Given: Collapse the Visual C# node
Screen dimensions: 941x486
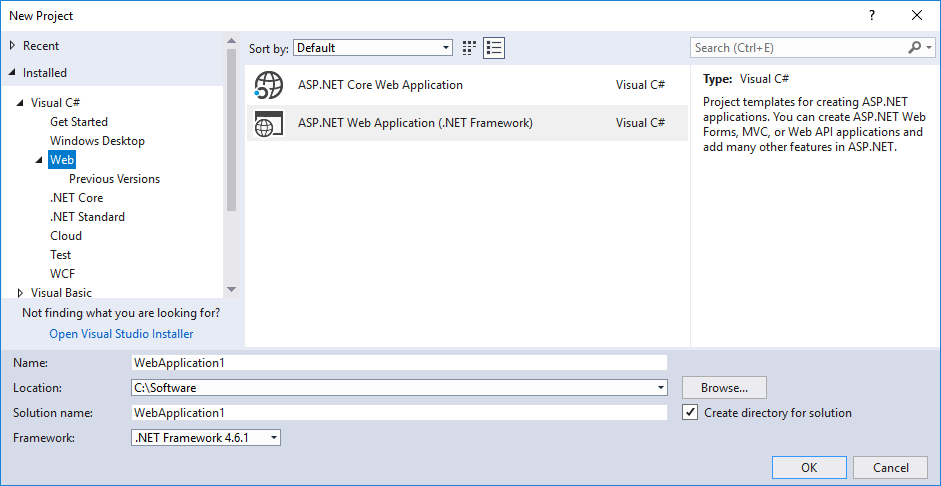Looking at the screenshot, I should coord(21,103).
